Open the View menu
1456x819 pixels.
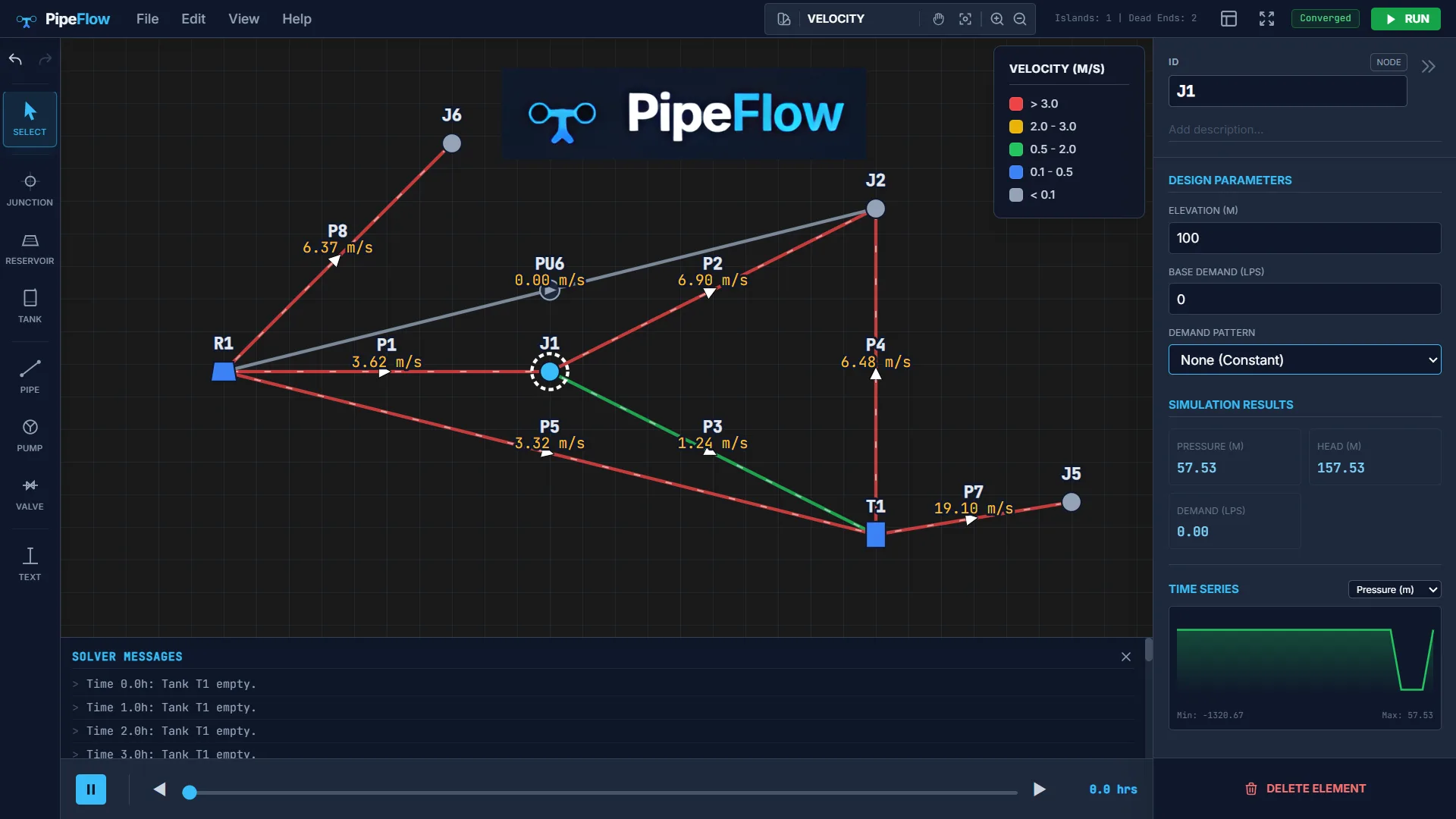point(243,19)
